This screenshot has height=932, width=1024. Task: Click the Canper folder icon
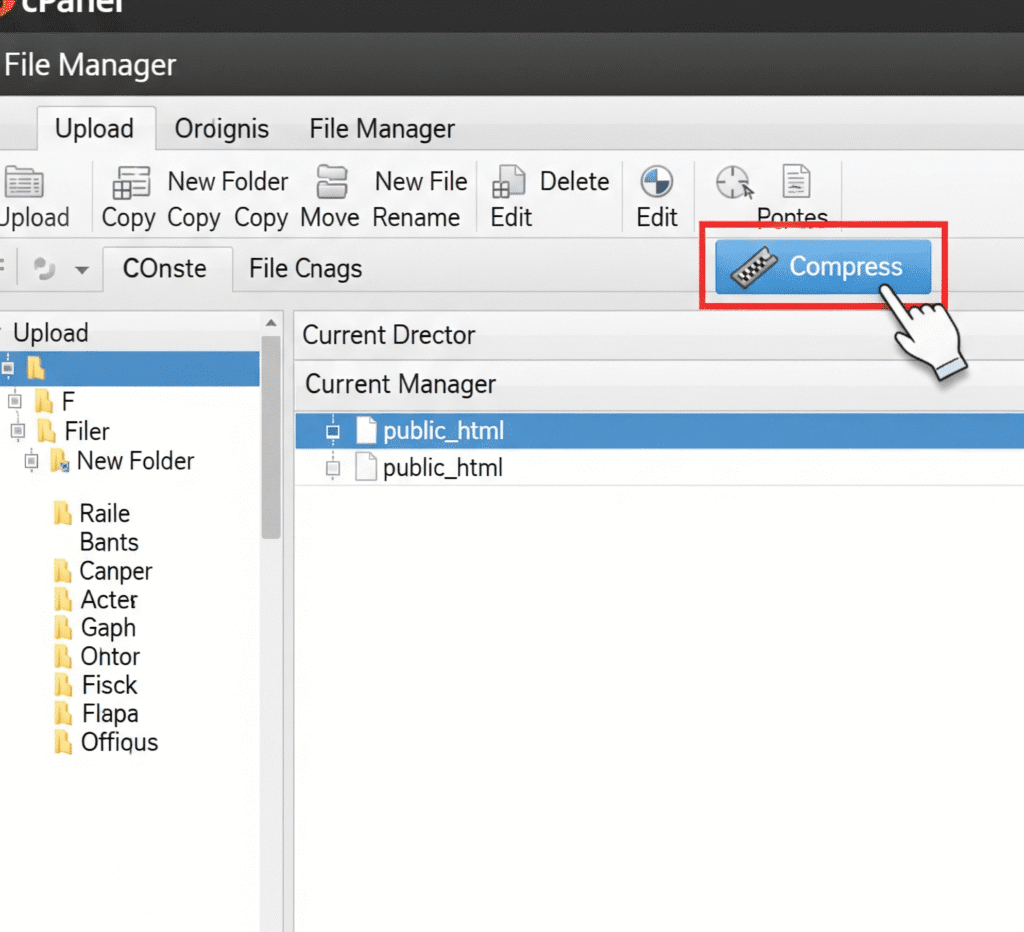pyautogui.click(x=62, y=571)
